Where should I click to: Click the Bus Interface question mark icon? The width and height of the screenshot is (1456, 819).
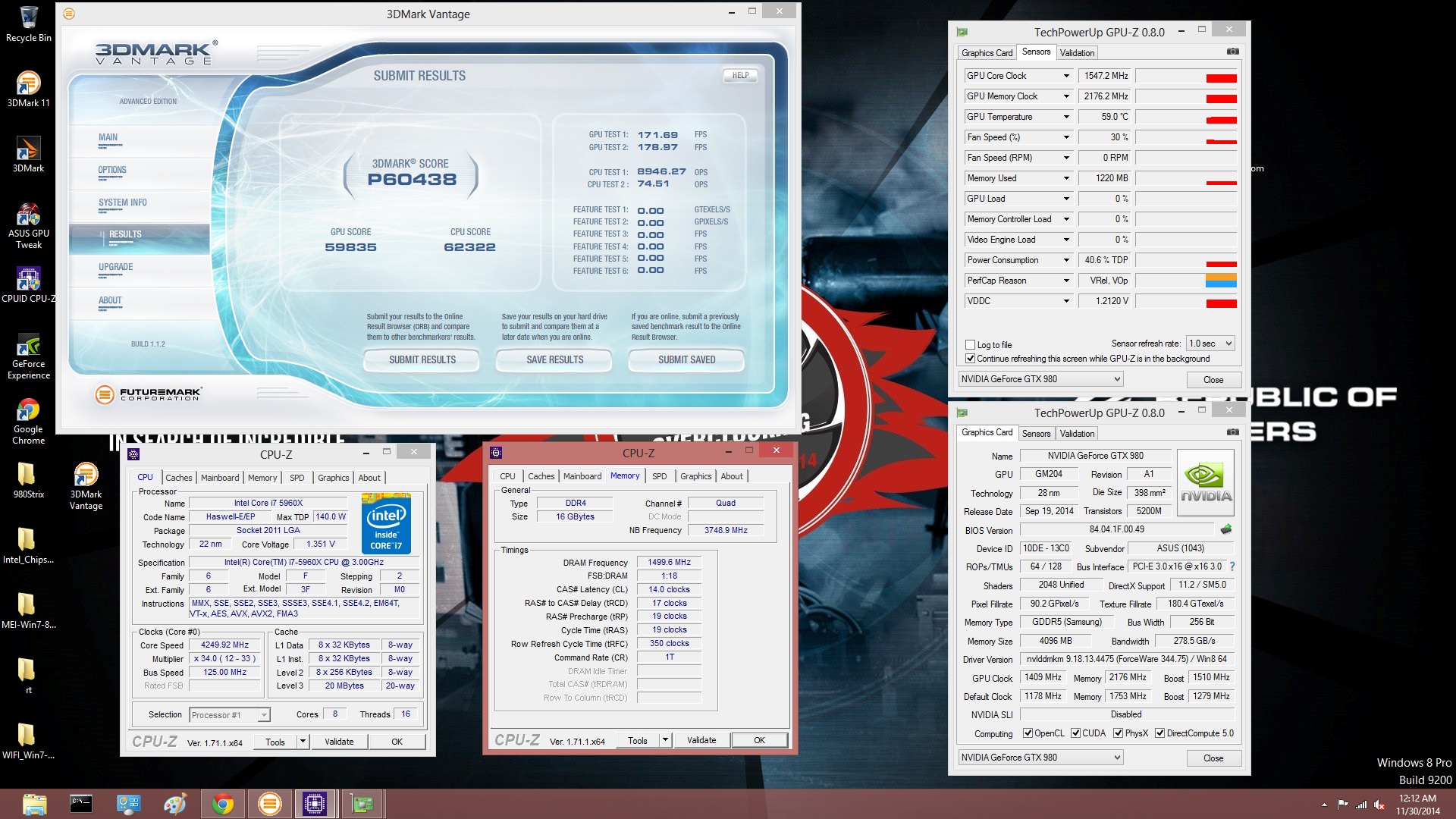point(1232,566)
